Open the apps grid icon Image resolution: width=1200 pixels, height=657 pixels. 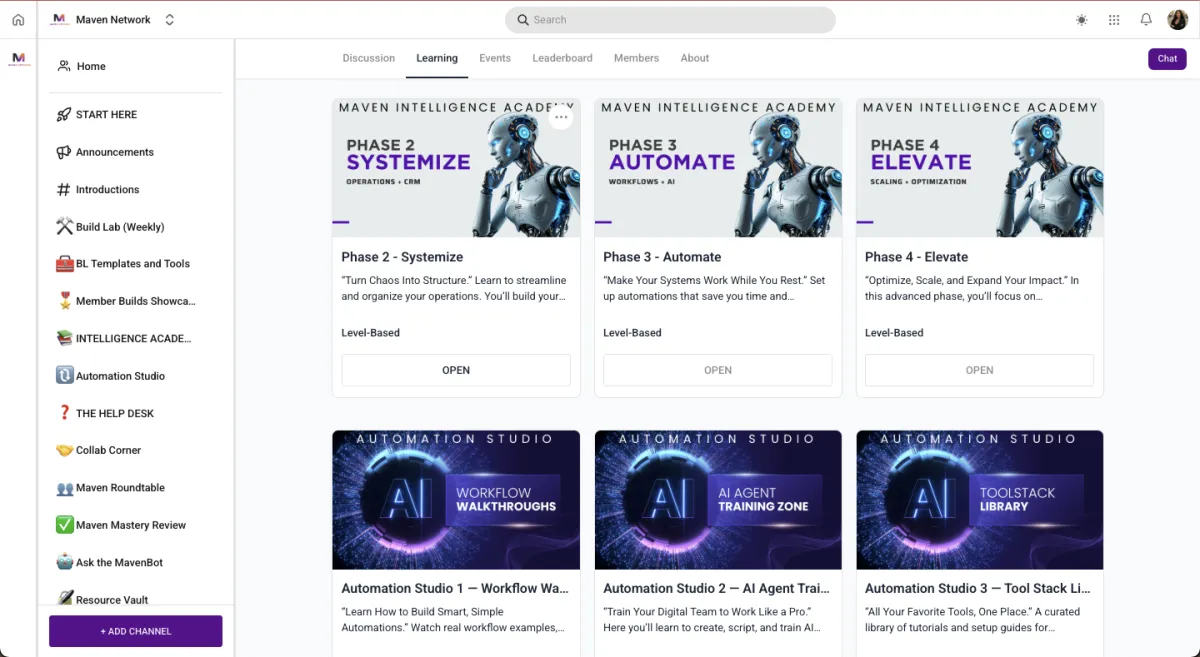click(x=1114, y=20)
